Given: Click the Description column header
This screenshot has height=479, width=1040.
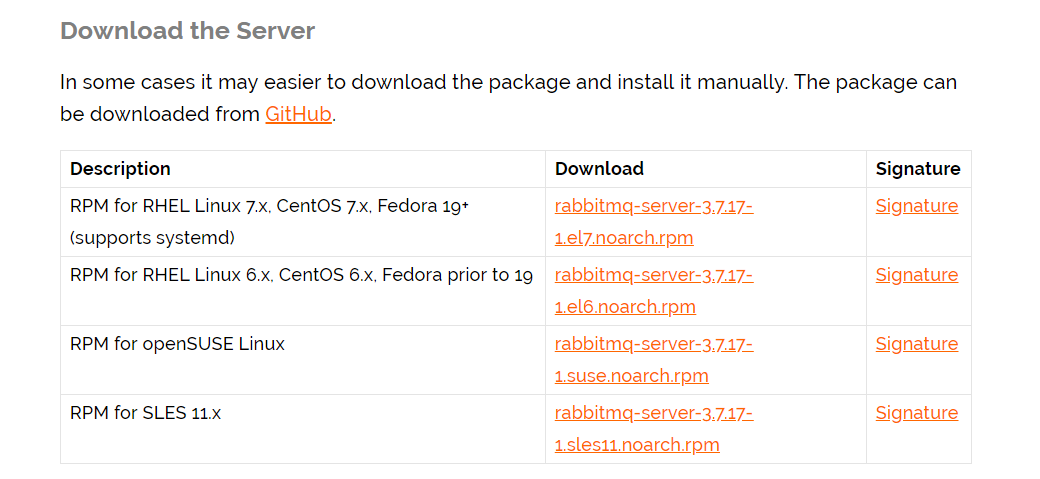Looking at the screenshot, I should point(120,169).
